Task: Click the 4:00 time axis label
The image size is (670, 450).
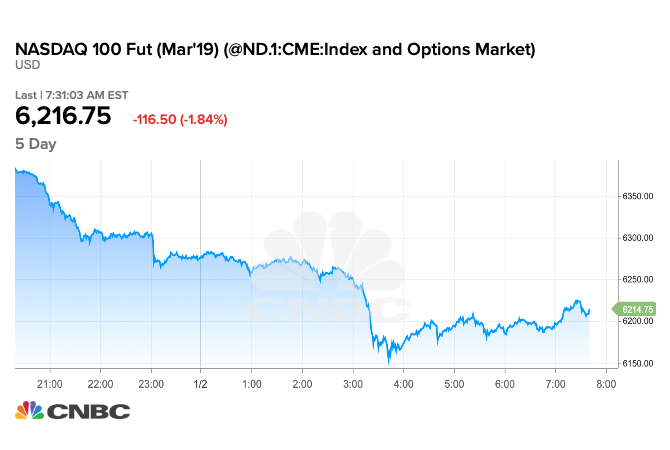Action: (404, 383)
